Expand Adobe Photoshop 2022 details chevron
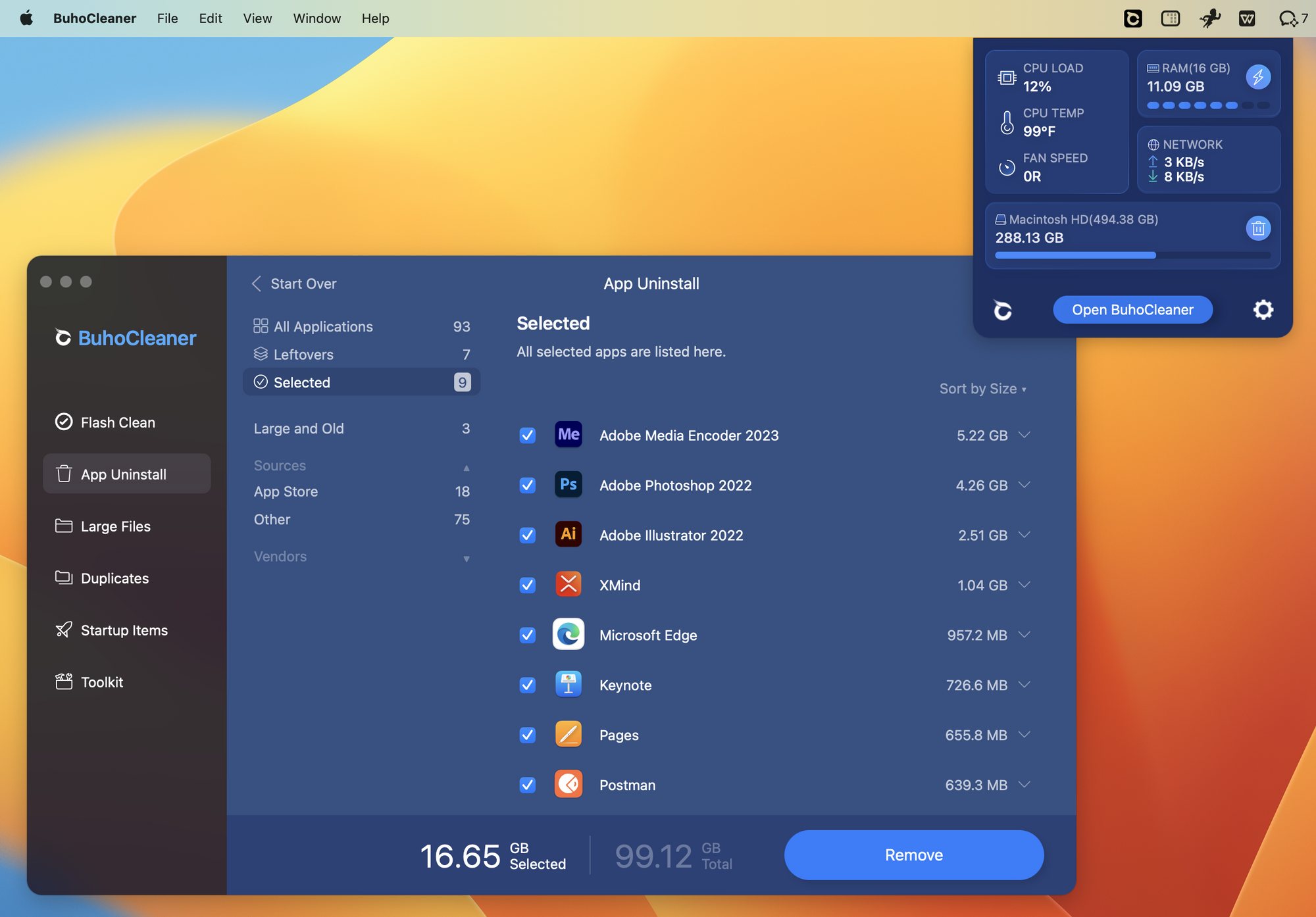 click(x=1024, y=485)
